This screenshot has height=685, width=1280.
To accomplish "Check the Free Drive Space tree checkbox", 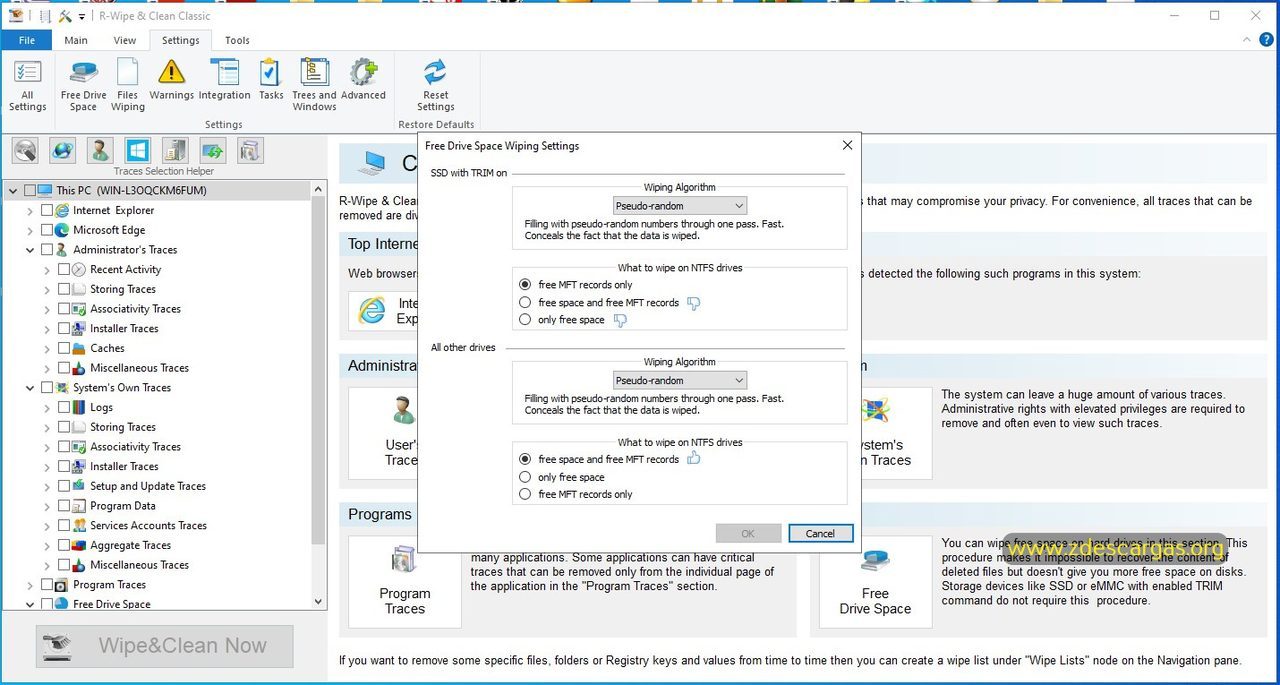I will tap(46, 604).
